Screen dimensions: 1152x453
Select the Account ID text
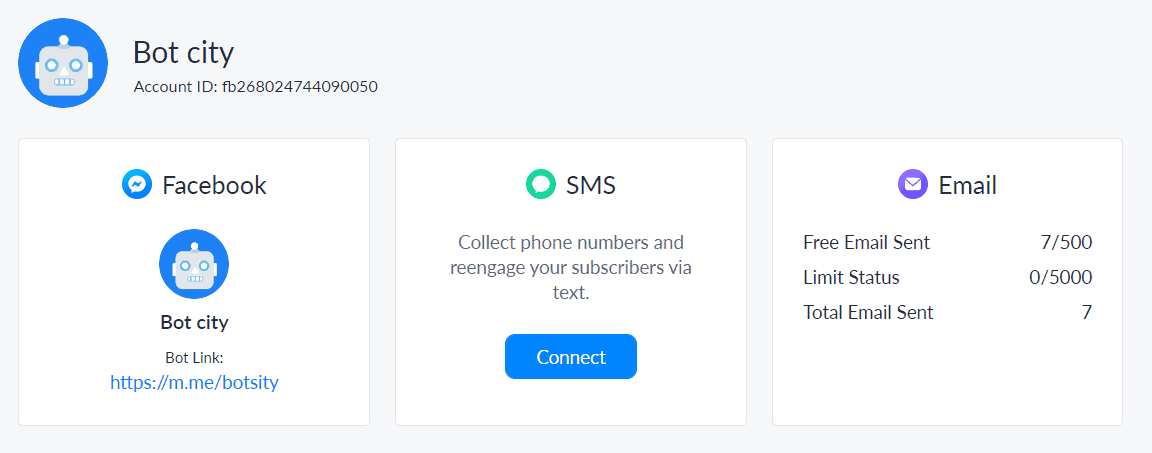256,87
